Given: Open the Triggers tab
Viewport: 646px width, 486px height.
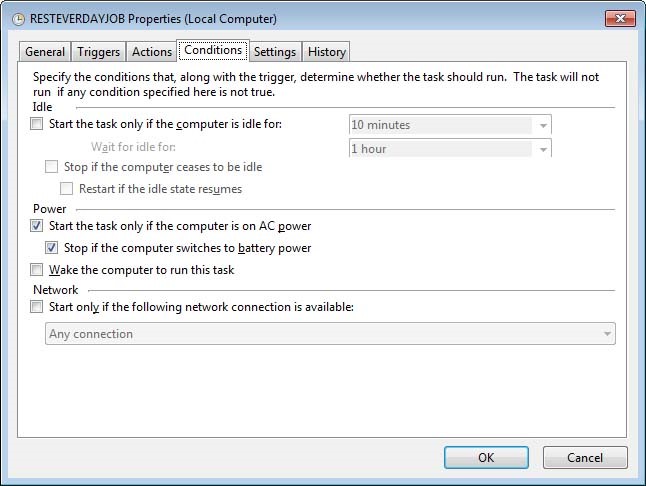Looking at the screenshot, I should point(98,52).
